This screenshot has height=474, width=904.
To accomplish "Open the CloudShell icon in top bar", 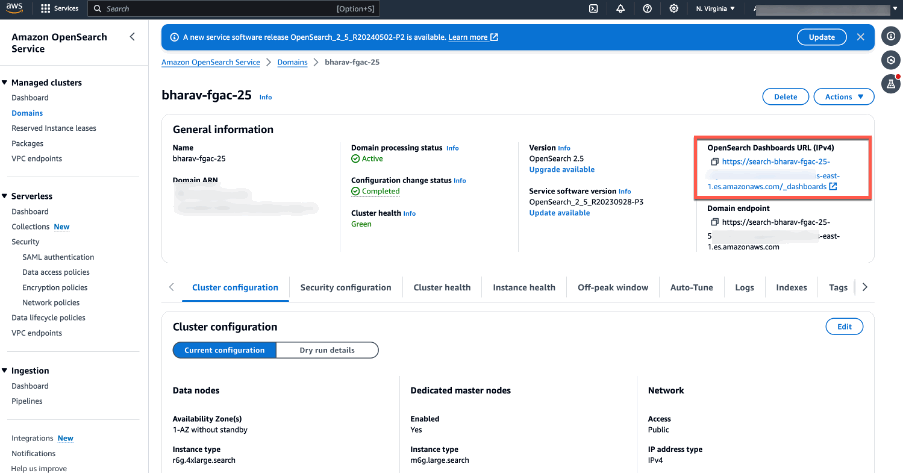I will (x=593, y=9).
